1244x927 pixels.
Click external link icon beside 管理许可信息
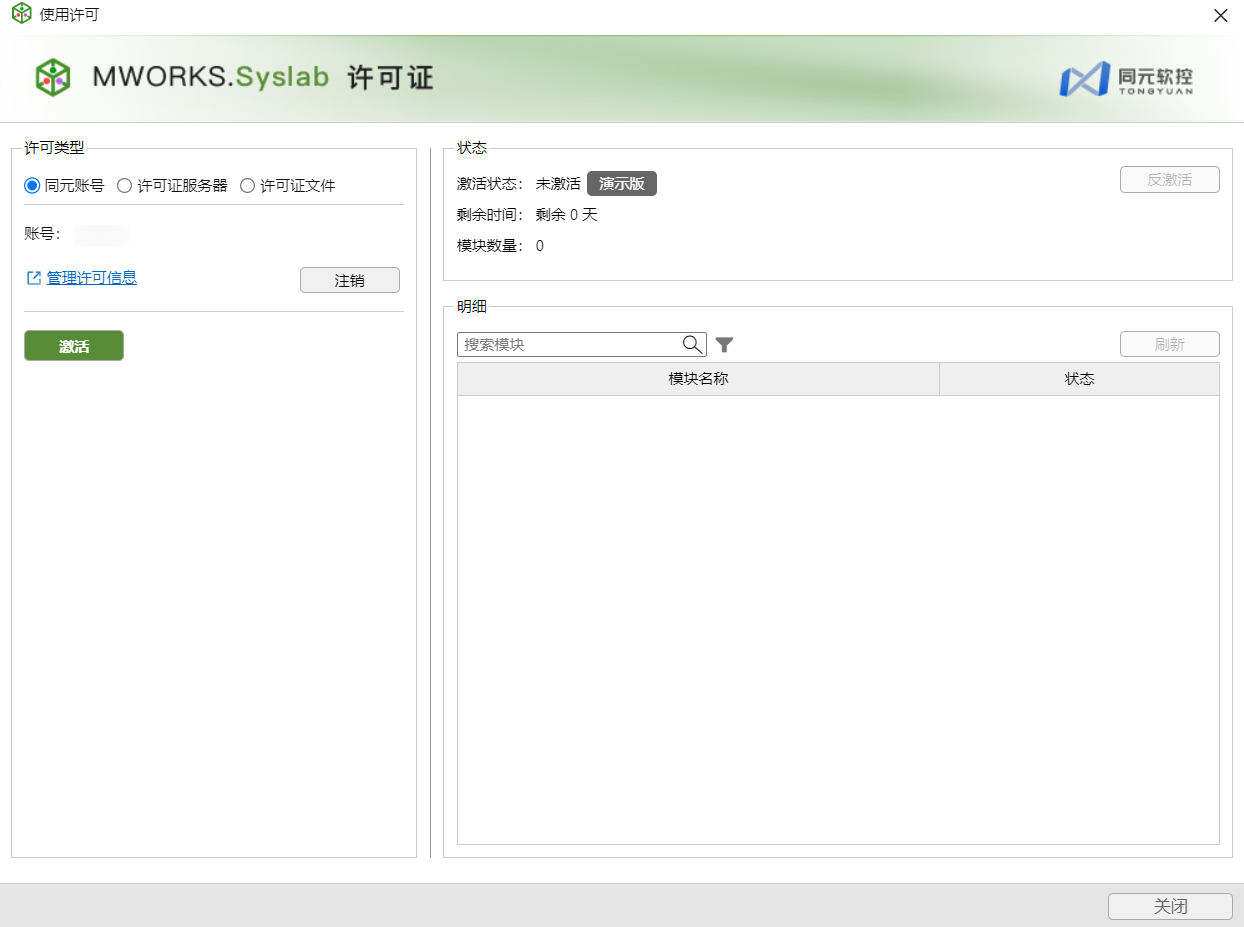coord(34,278)
